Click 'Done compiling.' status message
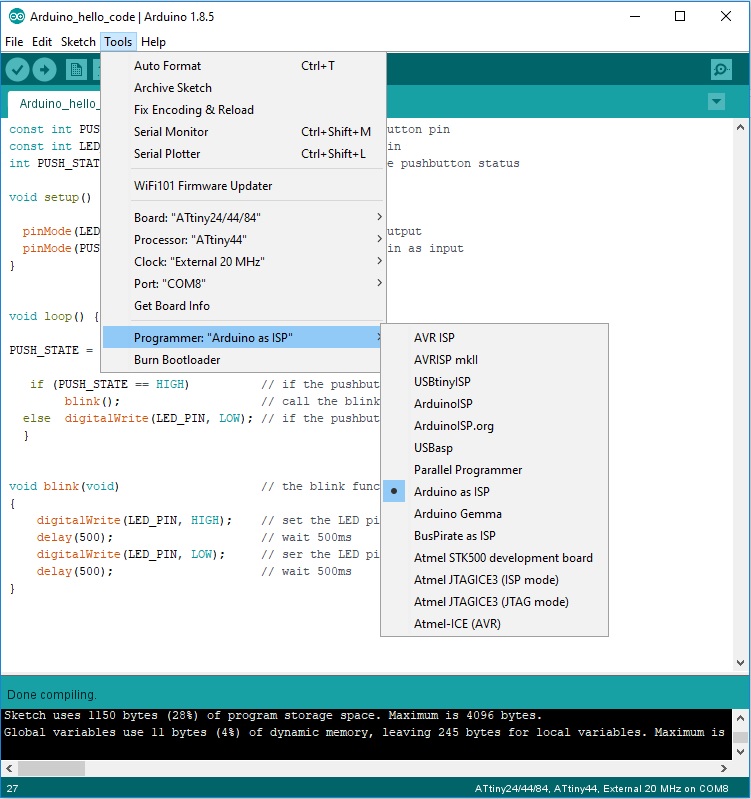The height and width of the screenshot is (799, 751). (x=51, y=695)
